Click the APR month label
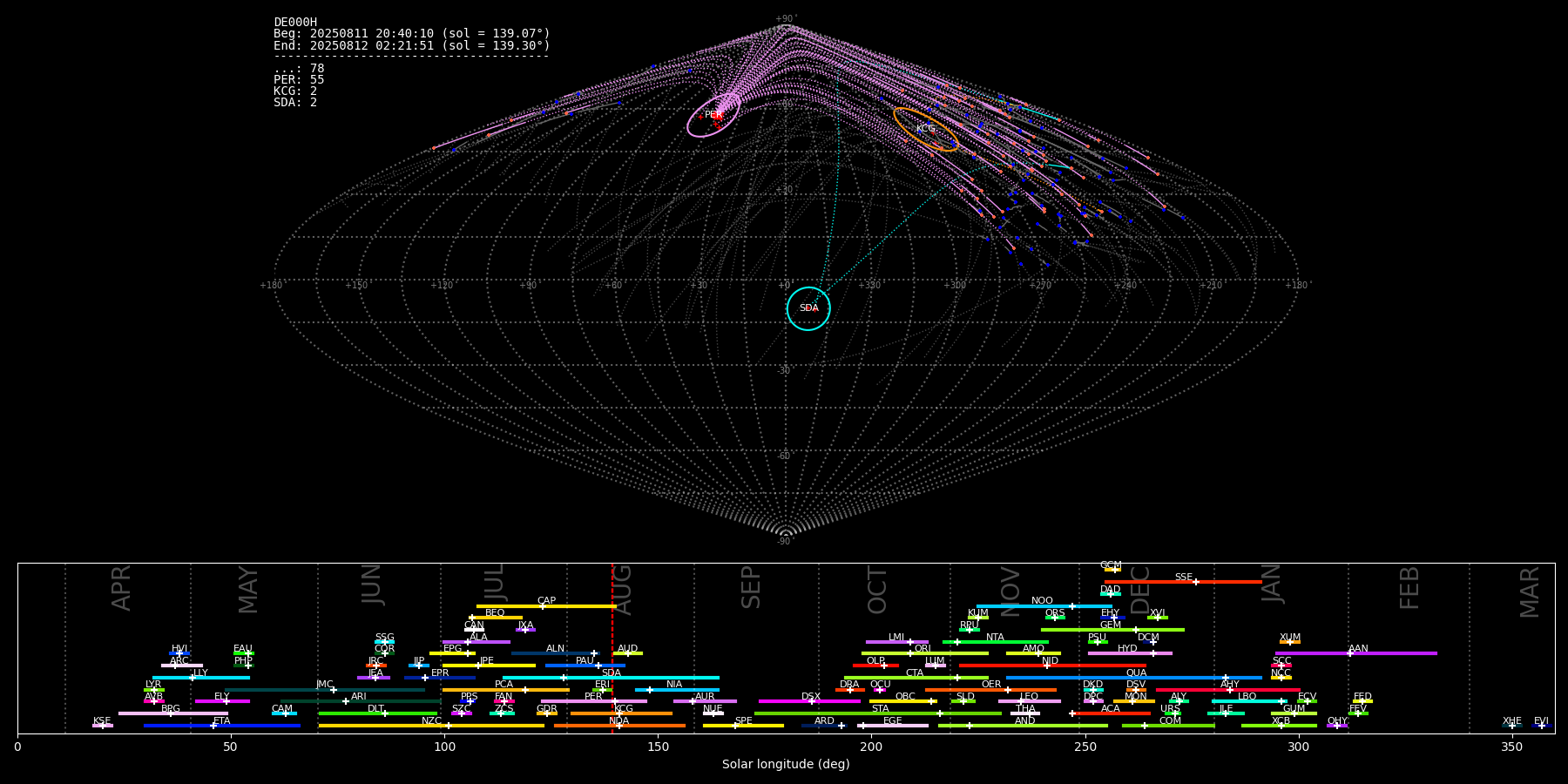 122,587
